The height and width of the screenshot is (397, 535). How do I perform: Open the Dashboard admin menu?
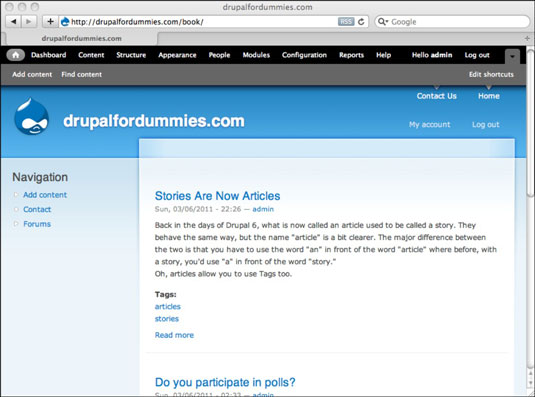(48, 55)
